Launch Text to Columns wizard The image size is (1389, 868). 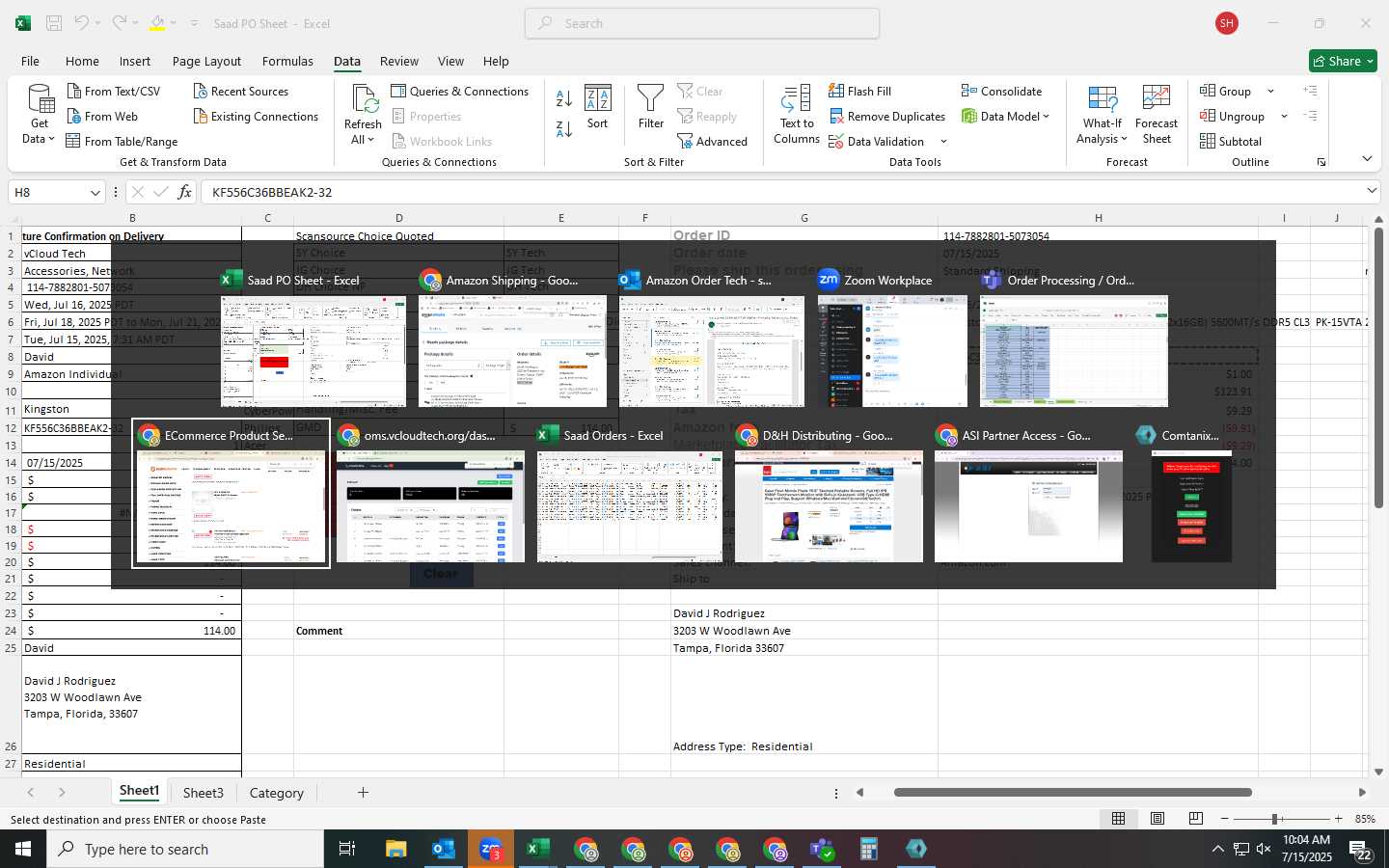point(797,115)
